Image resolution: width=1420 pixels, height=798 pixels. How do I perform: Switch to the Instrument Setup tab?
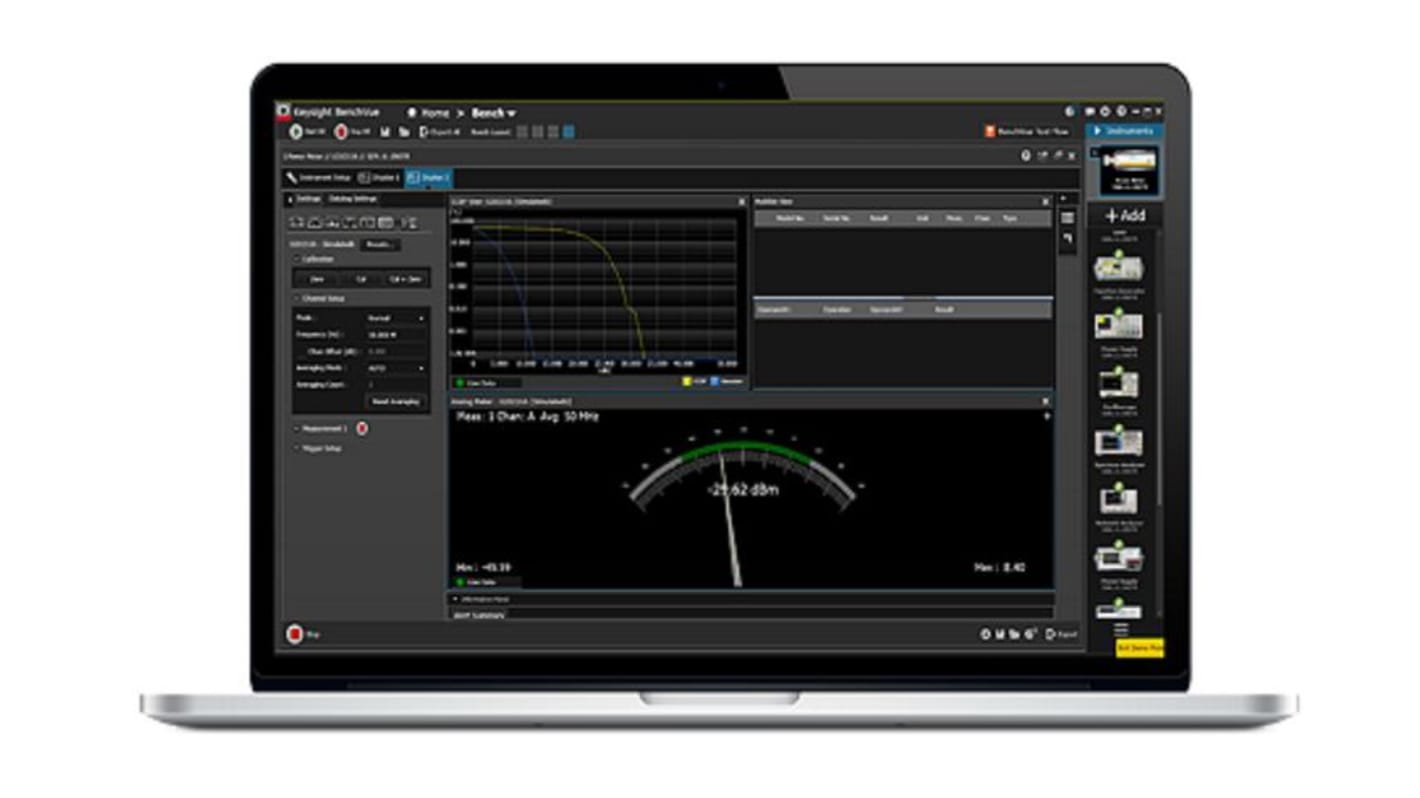[318, 177]
